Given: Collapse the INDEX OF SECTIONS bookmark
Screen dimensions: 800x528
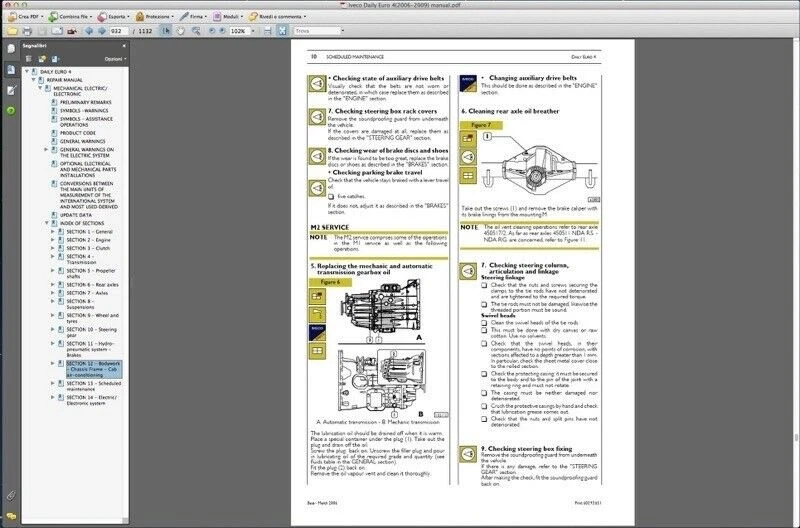Looking at the screenshot, I should click(46, 223).
